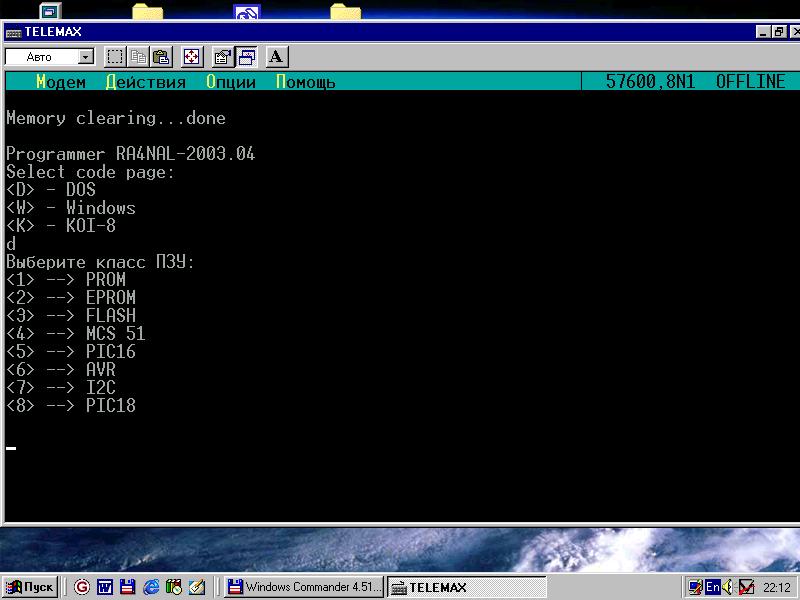
Task: Open console Properties toolbar icon
Action: click(224, 57)
